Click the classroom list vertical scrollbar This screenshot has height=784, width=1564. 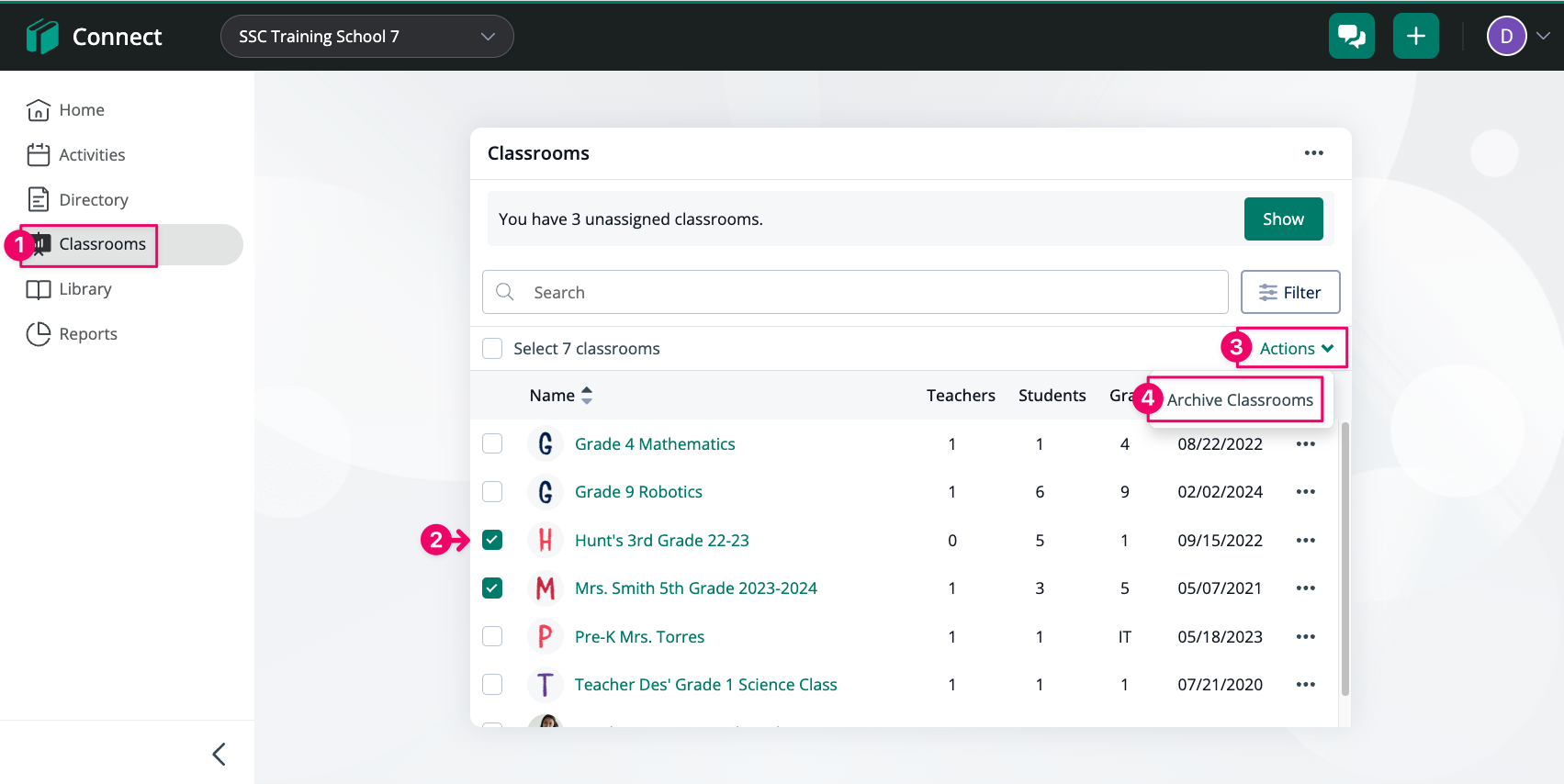point(1345,558)
